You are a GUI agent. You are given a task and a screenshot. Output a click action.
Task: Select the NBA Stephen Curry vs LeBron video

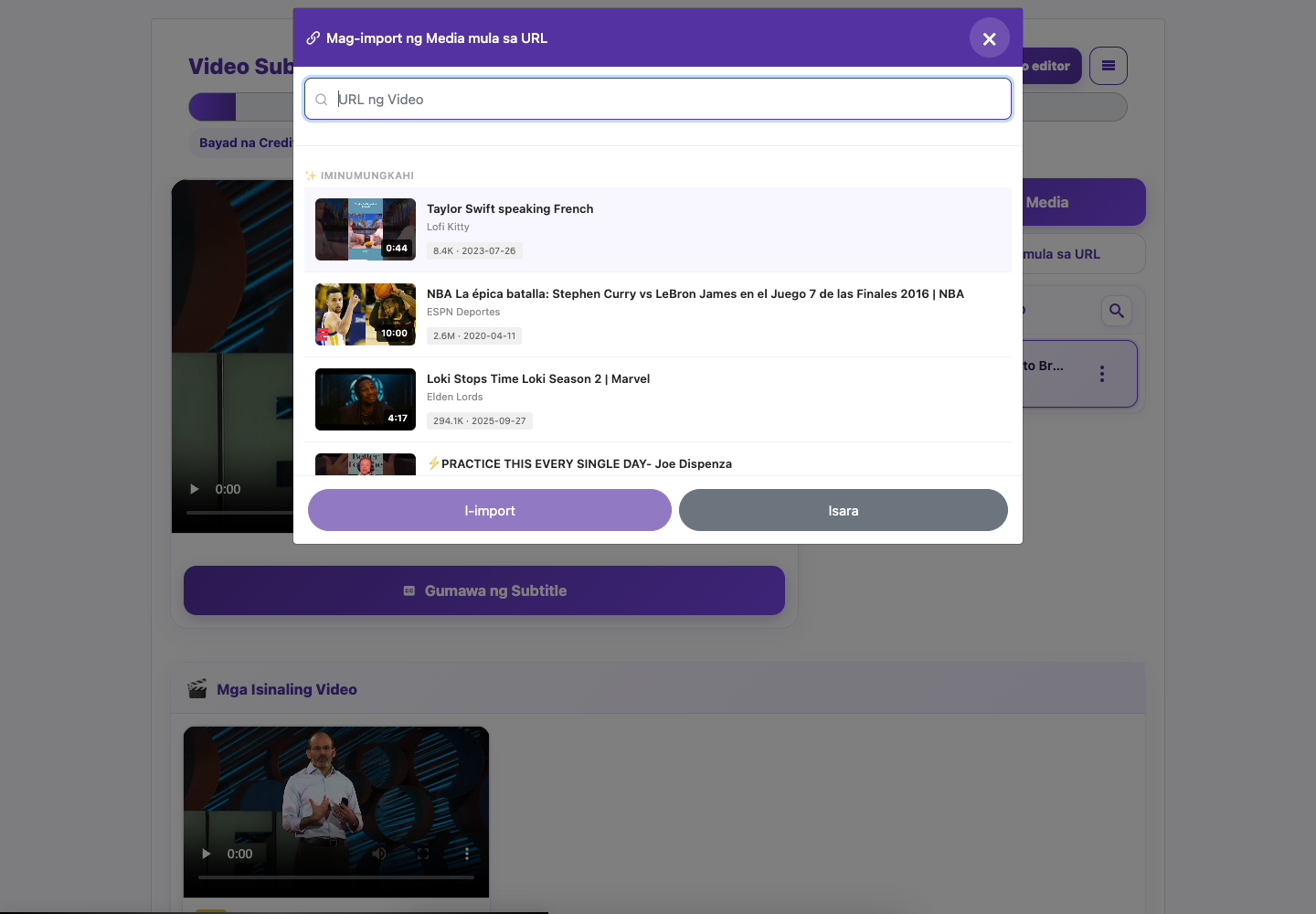coord(658,314)
